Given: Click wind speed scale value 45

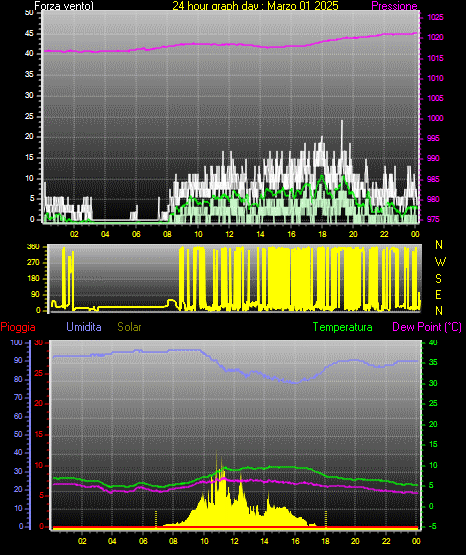Looking at the screenshot, I should 29,34.
